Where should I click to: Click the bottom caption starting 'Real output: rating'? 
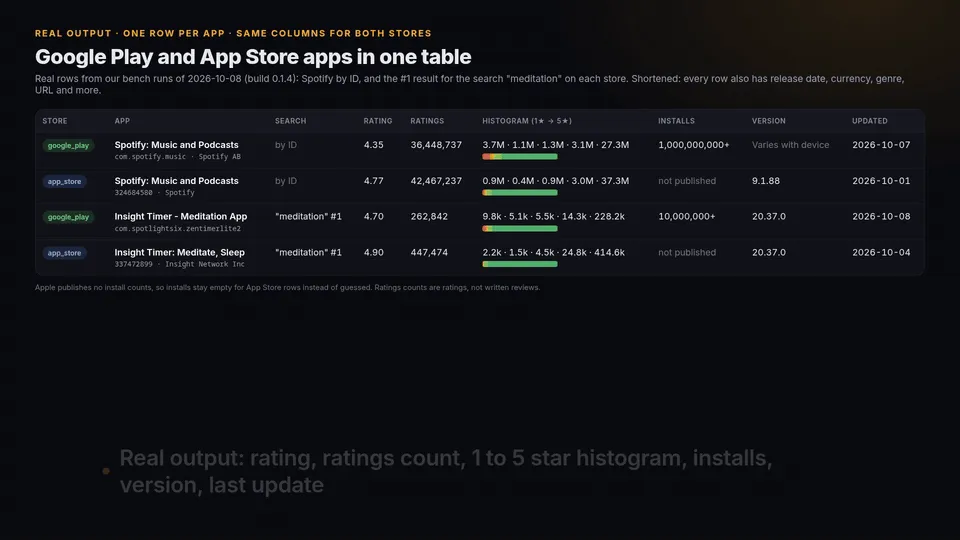[x=446, y=471]
